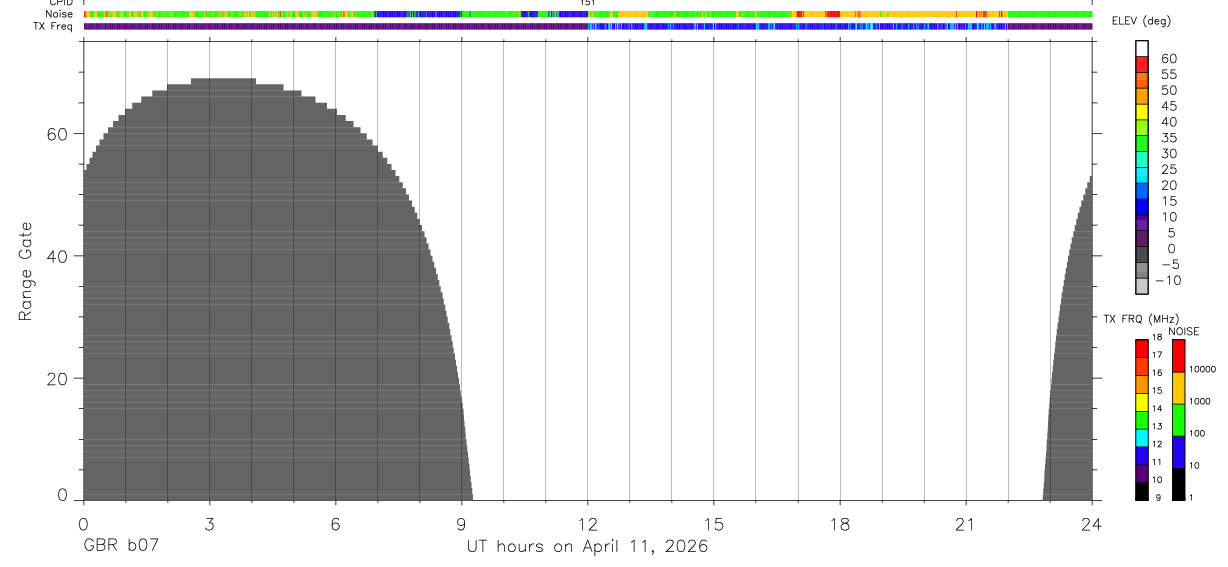The image size is (1228, 567).
Task: Click the 'ELEV (deg)' legend title
Action: 1140,21
